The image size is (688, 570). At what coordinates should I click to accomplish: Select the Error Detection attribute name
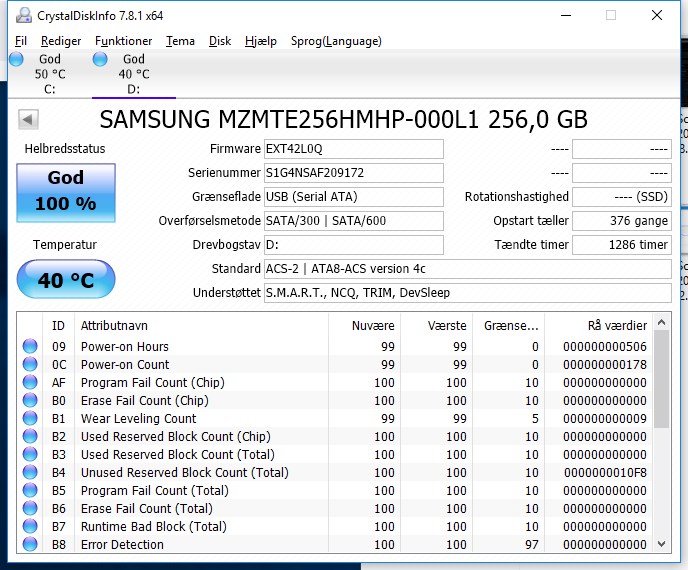tap(122, 545)
